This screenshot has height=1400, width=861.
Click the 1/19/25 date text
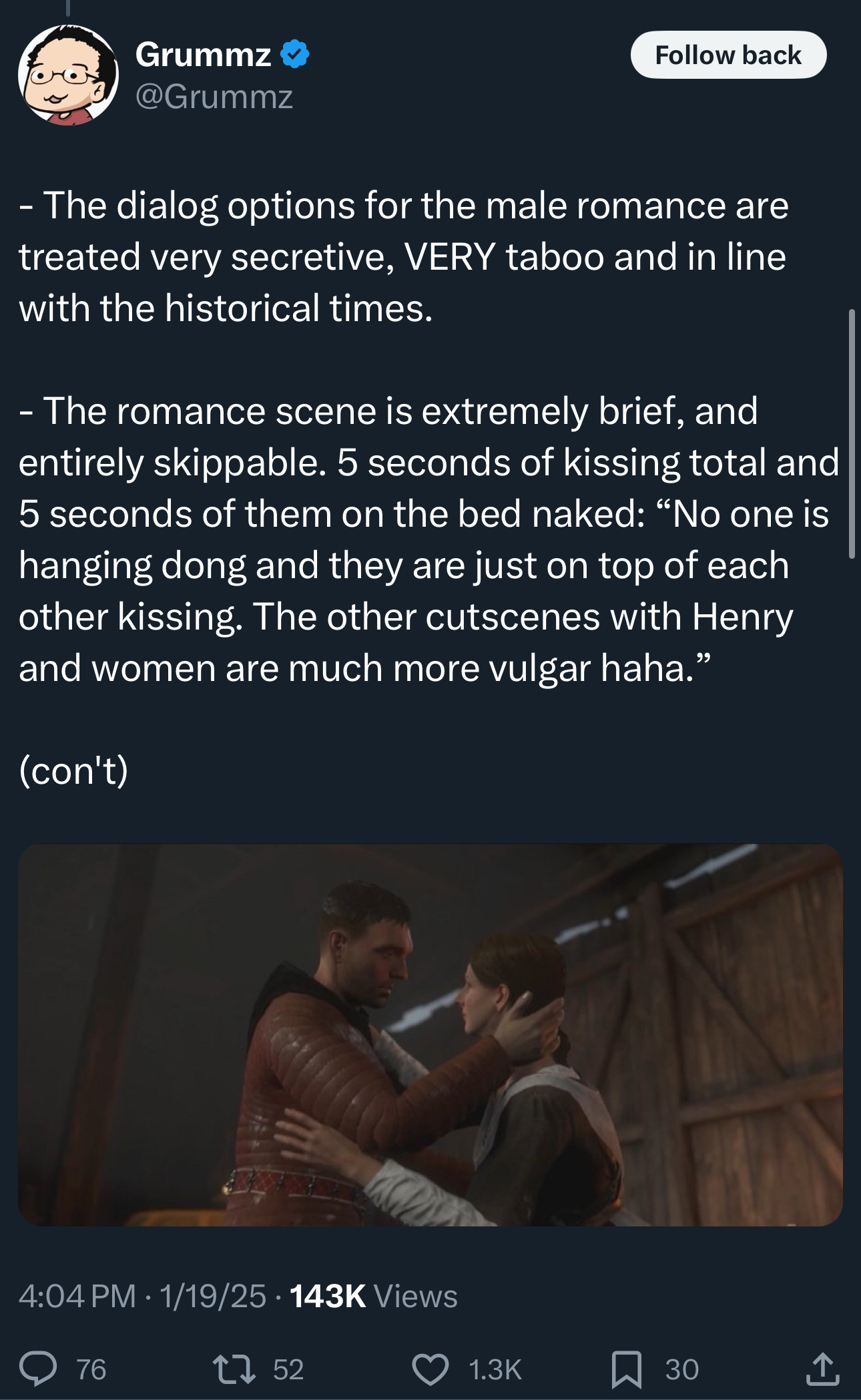[x=213, y=1296]
